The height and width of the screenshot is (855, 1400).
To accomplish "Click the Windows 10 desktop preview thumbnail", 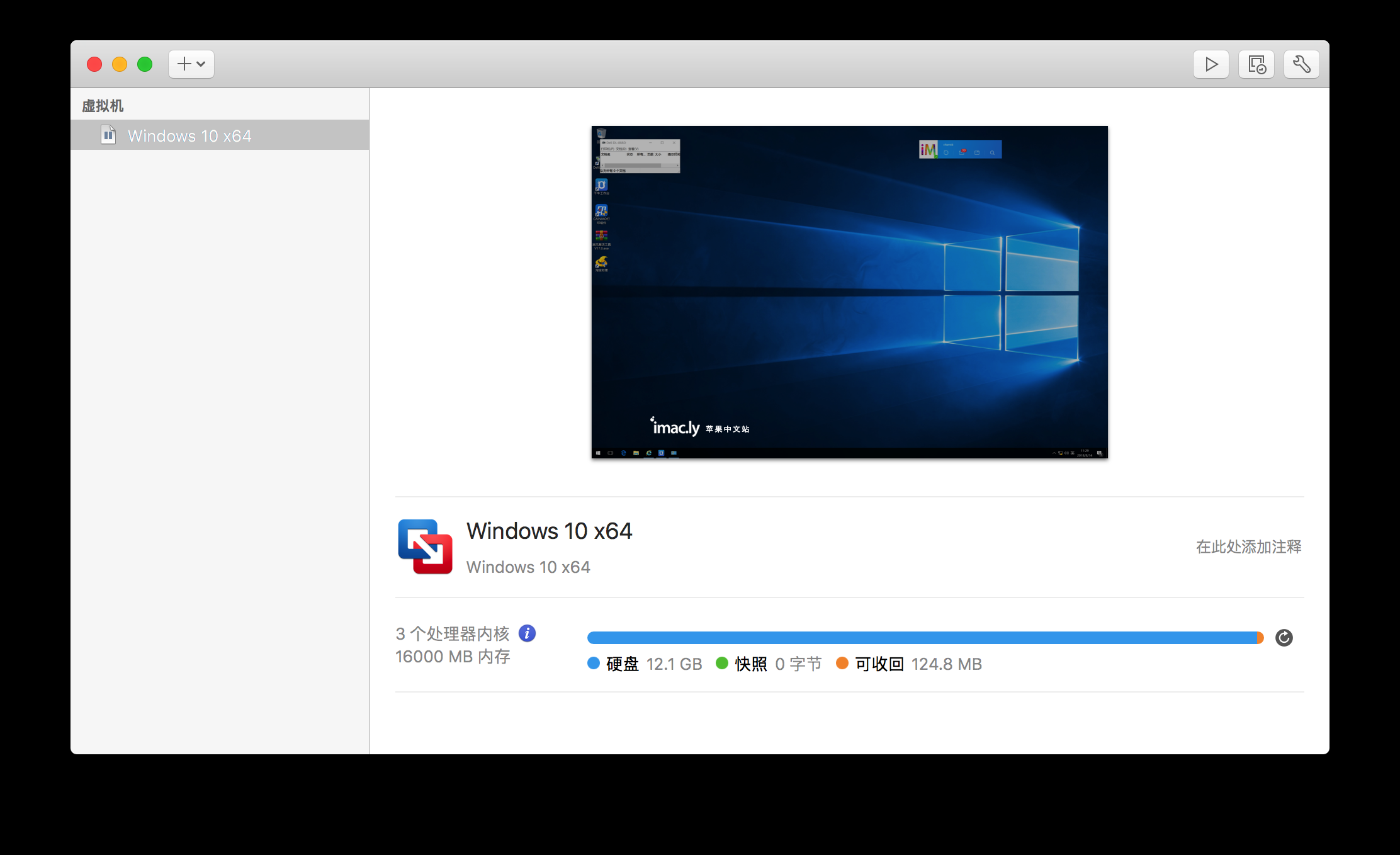I will pos(849,292).
